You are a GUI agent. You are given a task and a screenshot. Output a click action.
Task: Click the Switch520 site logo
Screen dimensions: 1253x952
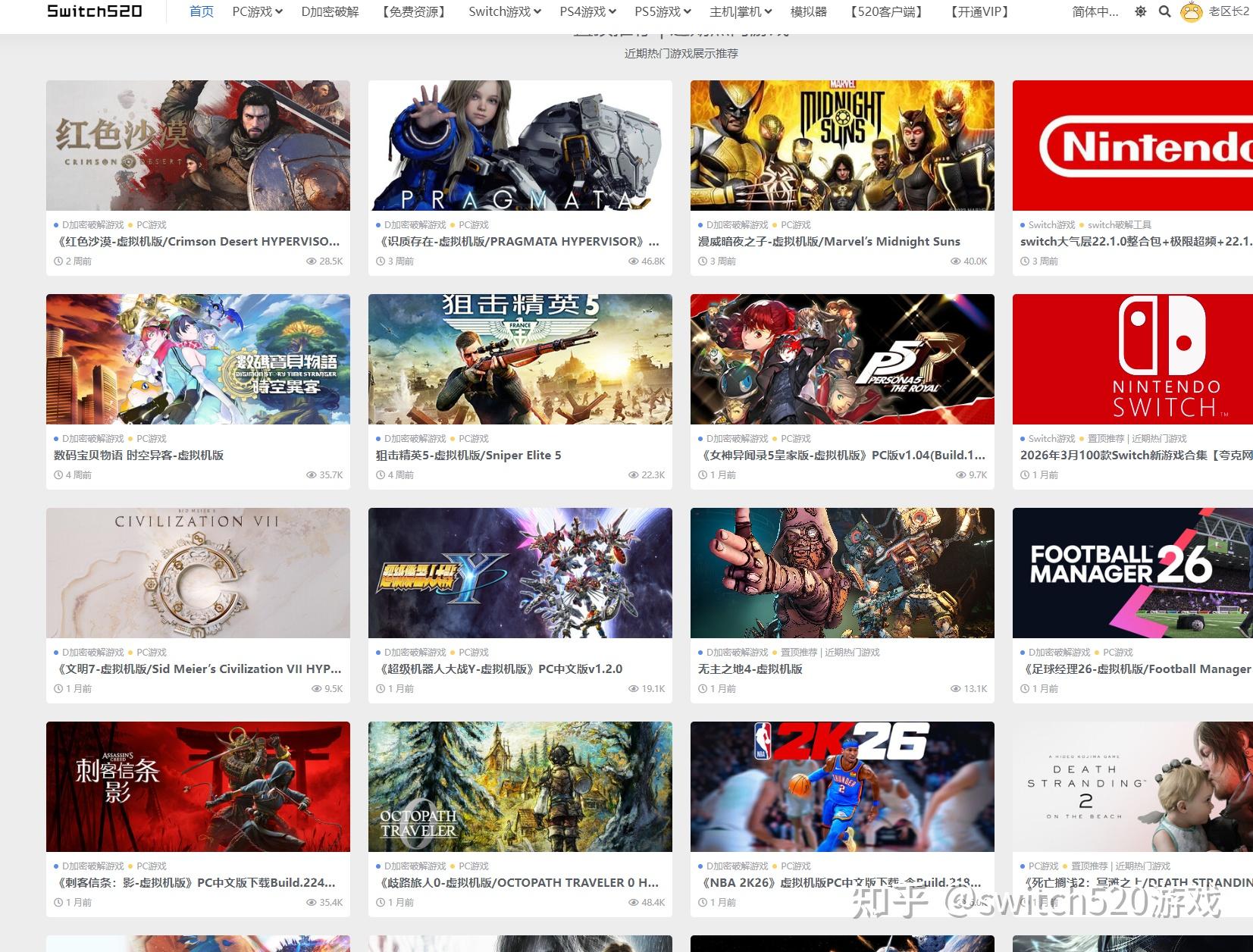[95, 11]
